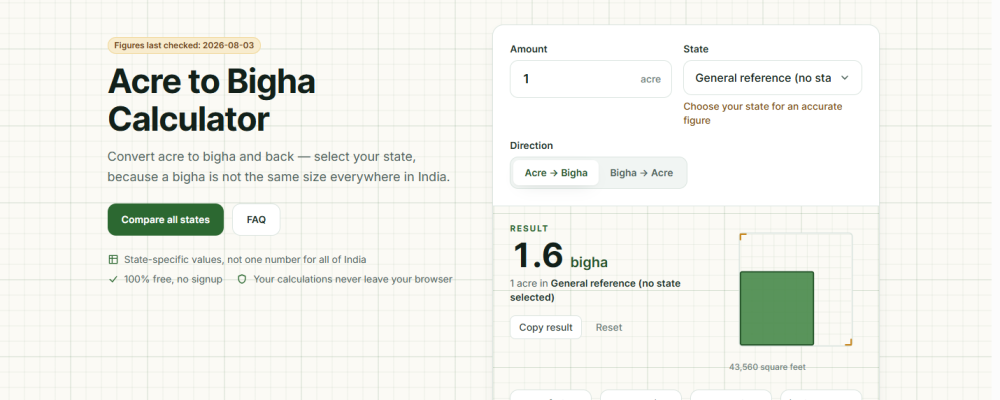Click the table icon beside State-specific values
Image resolution: width=1000 pixels, height=400 pixels.
click(x=113, y=260)
